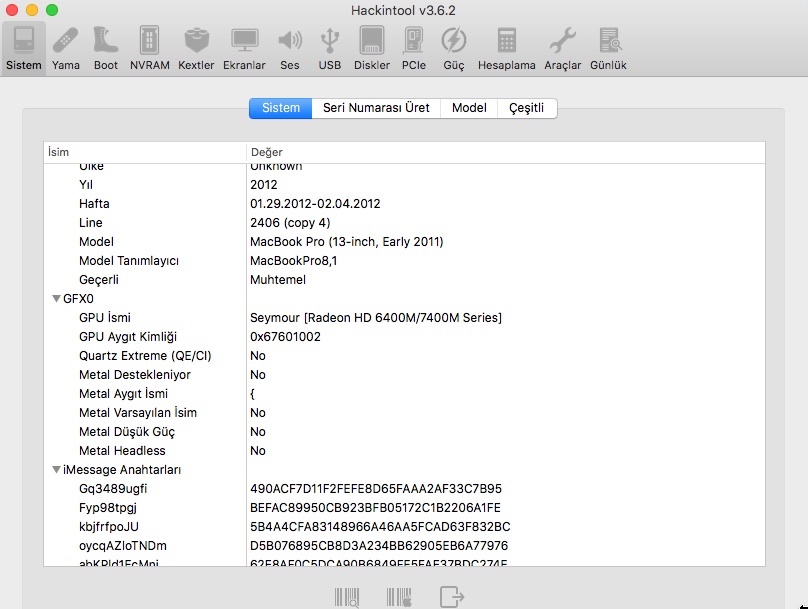This screenshot has height=609, width=808.
Task: Open the PCIe toolbar section
Action: [x=413, y=48]
